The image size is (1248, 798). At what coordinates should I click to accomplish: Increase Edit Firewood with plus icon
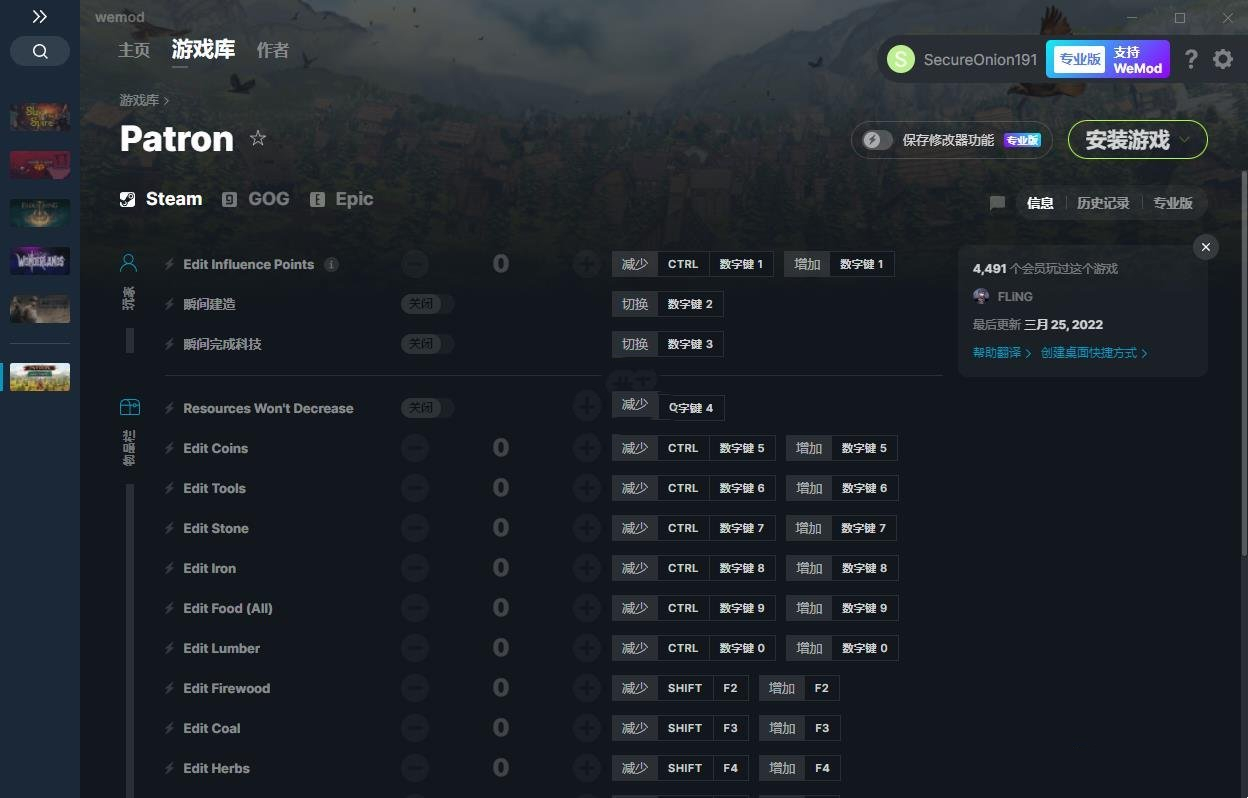click(587, 688)
